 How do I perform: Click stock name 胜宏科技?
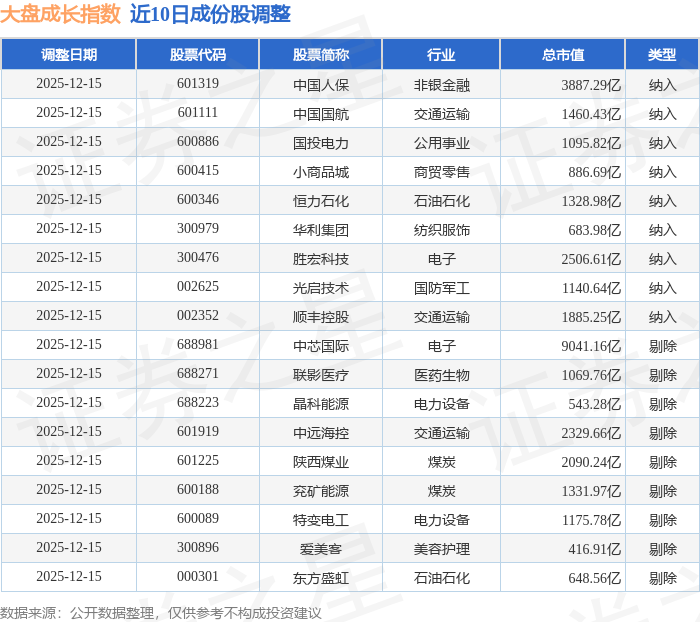click(321, 259)
